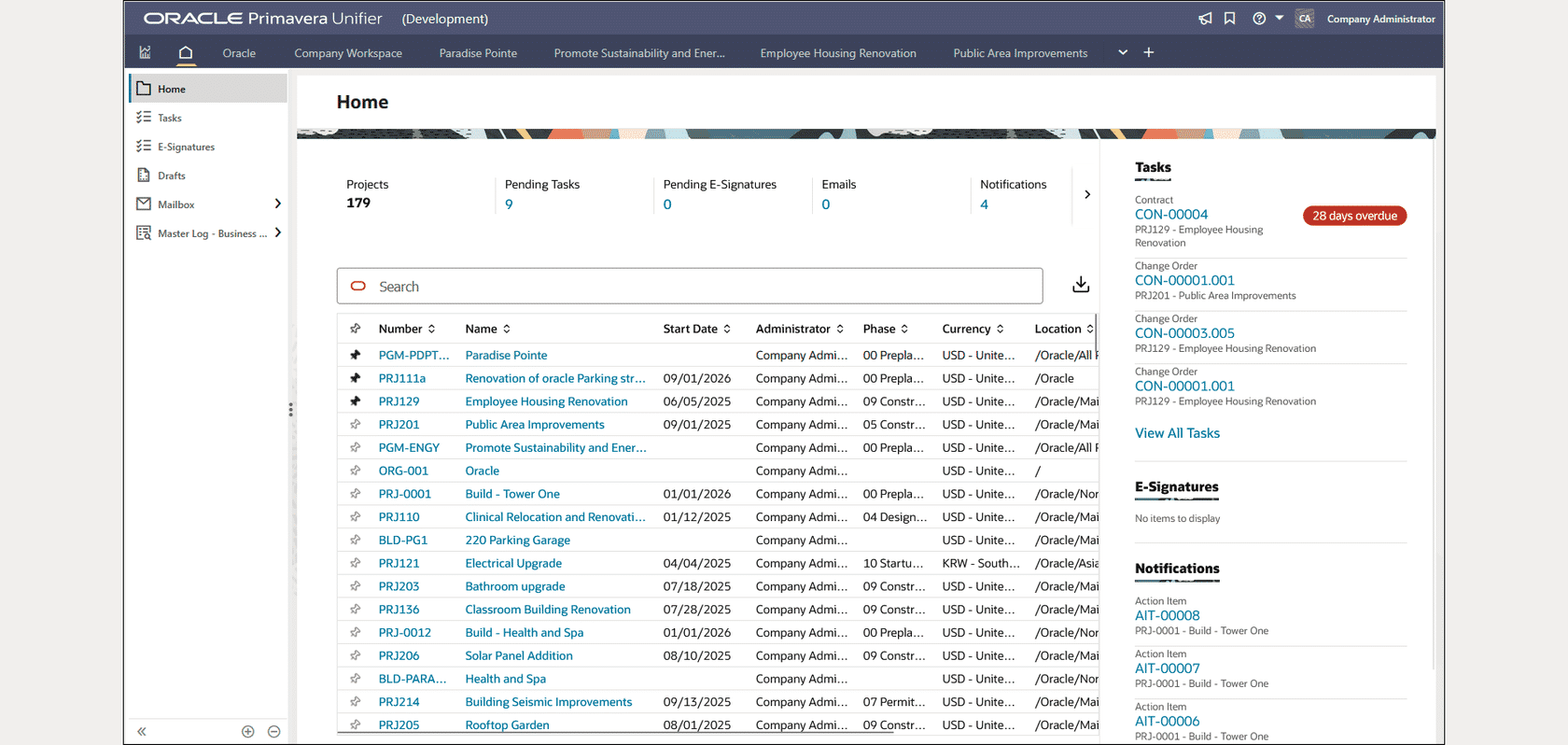The width and height of the screenshot is (1568, 745).
Task: Show more summary cards with right chevron
Action: point(1087,194)
